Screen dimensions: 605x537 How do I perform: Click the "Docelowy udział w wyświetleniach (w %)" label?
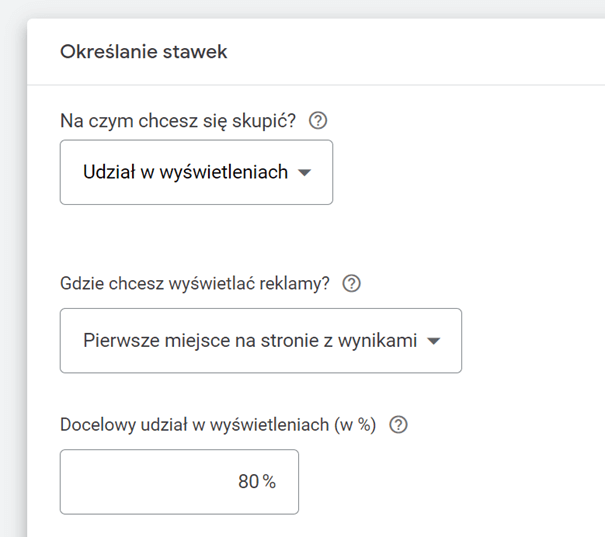[x=218, y=425]
